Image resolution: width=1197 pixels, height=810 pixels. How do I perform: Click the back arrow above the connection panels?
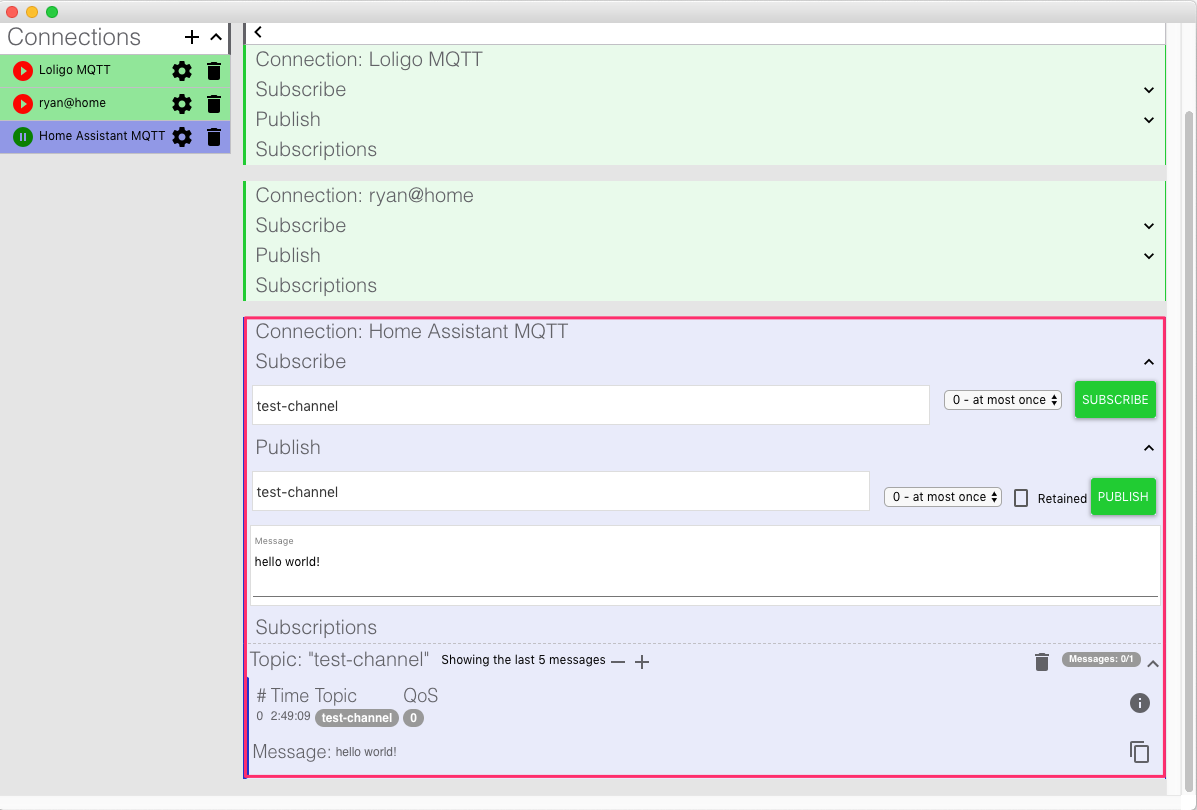pyautogui.click(x=258, y=31)
